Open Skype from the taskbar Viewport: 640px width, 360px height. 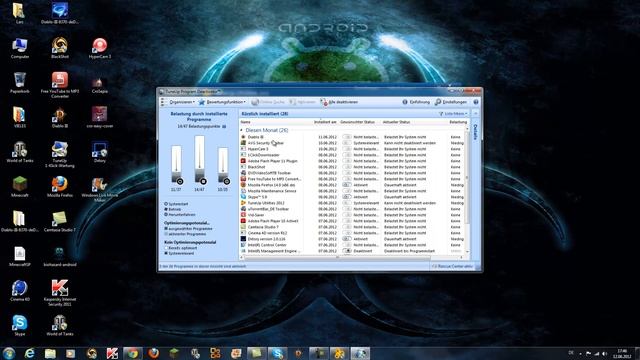(278, 353)
